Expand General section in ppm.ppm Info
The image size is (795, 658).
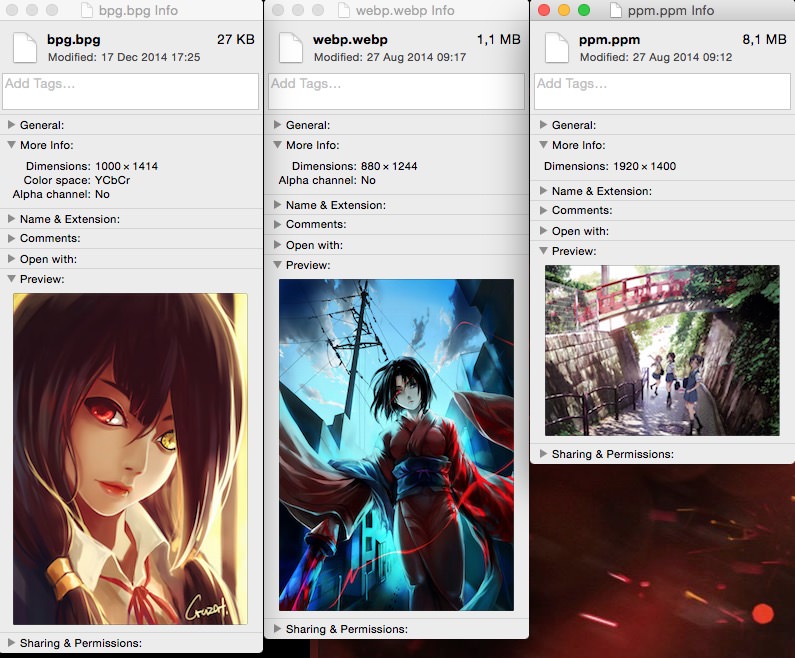point(544,124)
